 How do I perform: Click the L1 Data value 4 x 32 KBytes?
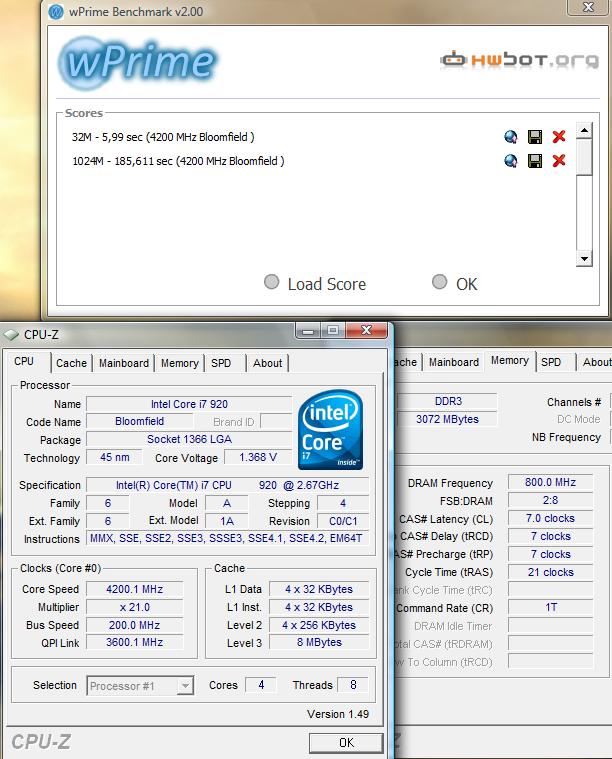tap(319, 589)
